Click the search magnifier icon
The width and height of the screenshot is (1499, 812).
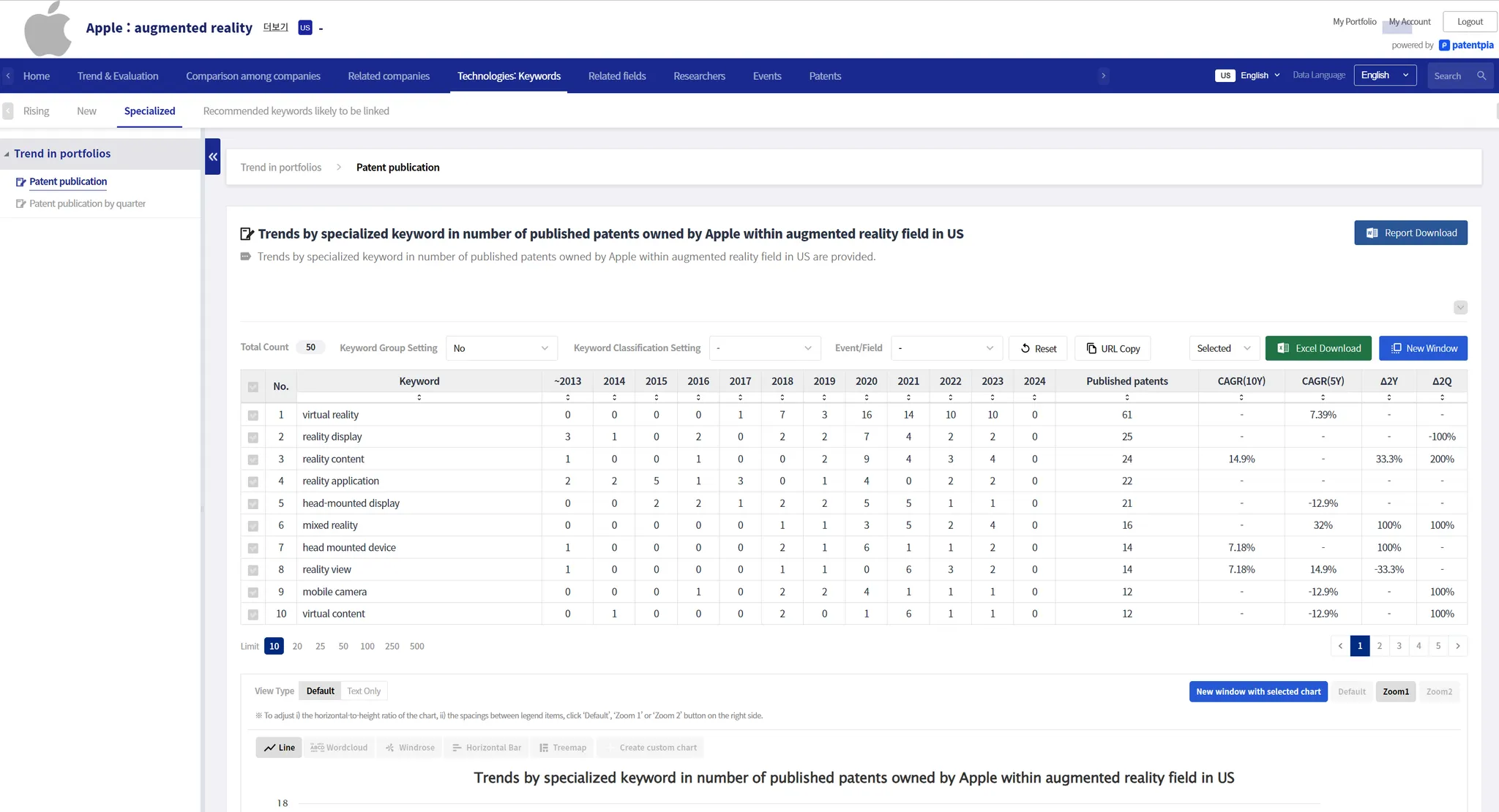pyautogui.click(x=1481, y=76)
